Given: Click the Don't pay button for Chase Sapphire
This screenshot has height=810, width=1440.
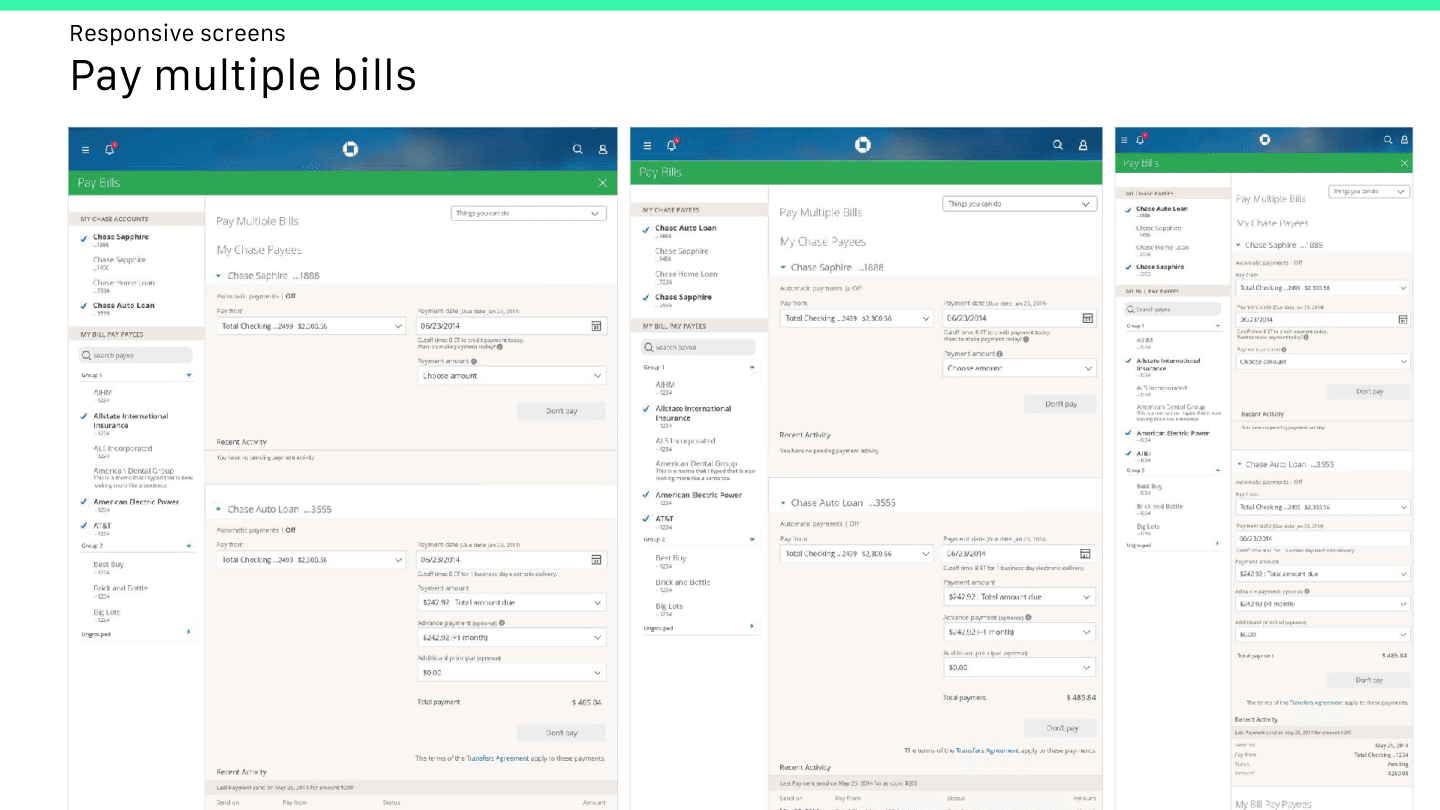Looking at the screenshot, I should click(560, 410).
